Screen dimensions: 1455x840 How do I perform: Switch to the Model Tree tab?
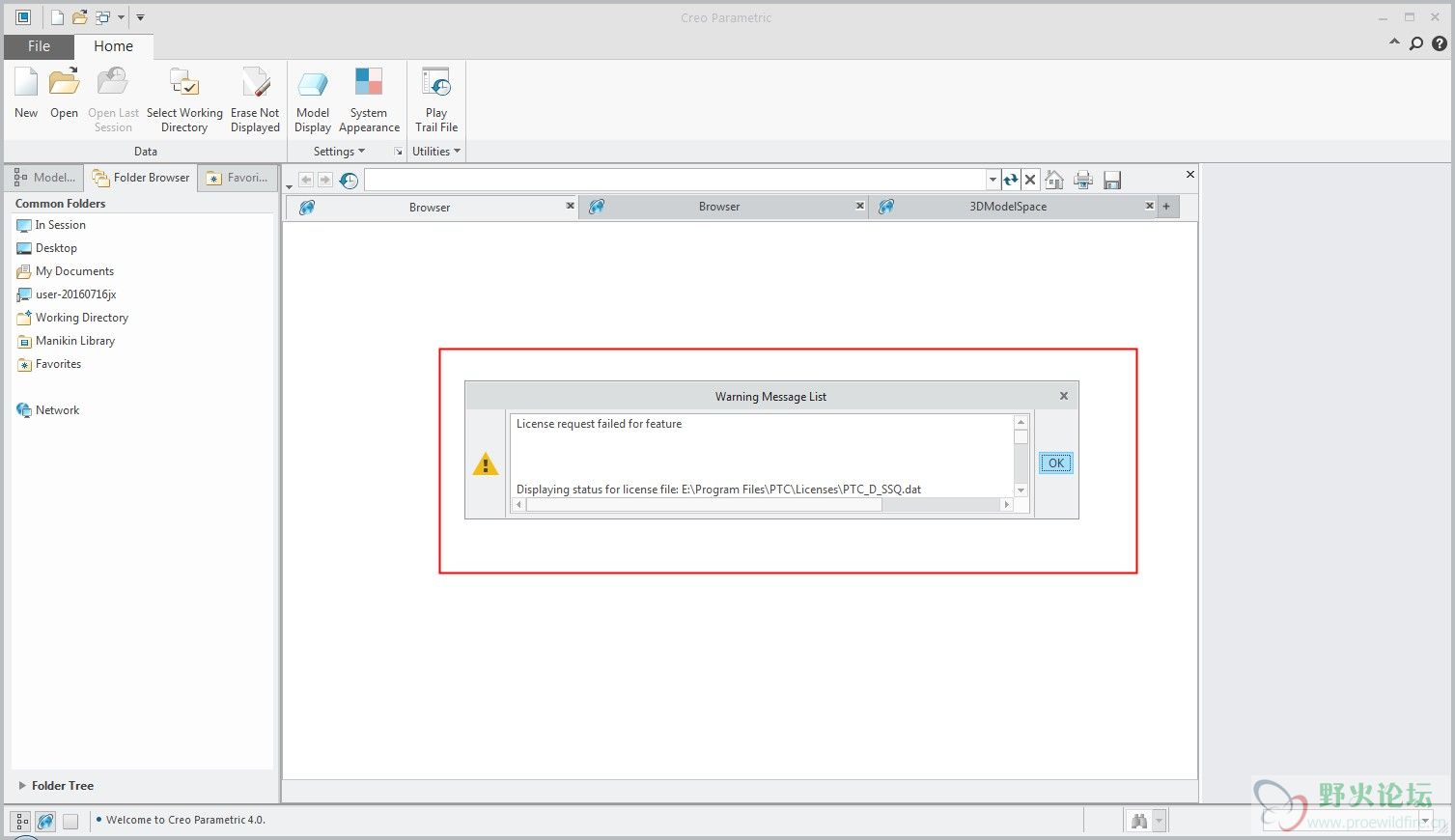click(x=44, y=178)
